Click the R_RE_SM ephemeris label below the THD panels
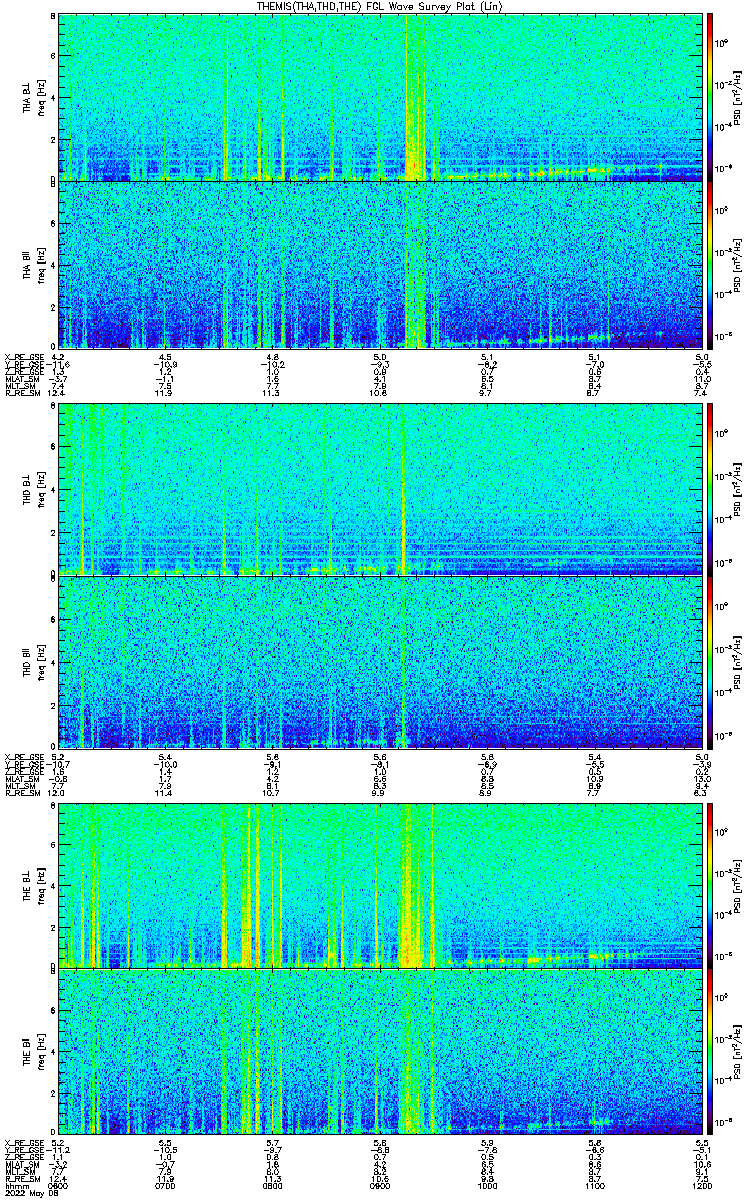750x1200 pixels. [20, 792]
